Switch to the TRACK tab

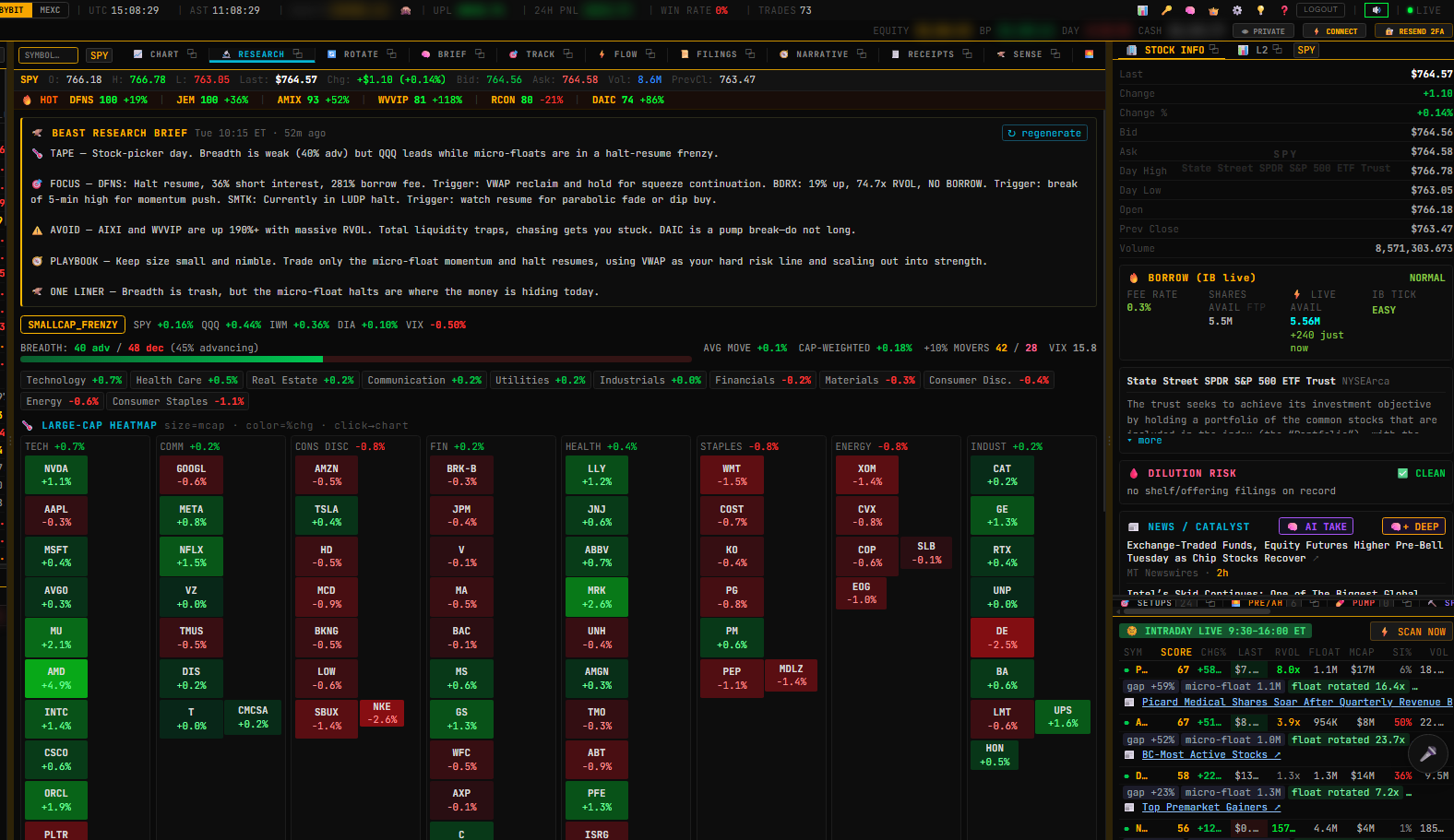click(532, 54)
